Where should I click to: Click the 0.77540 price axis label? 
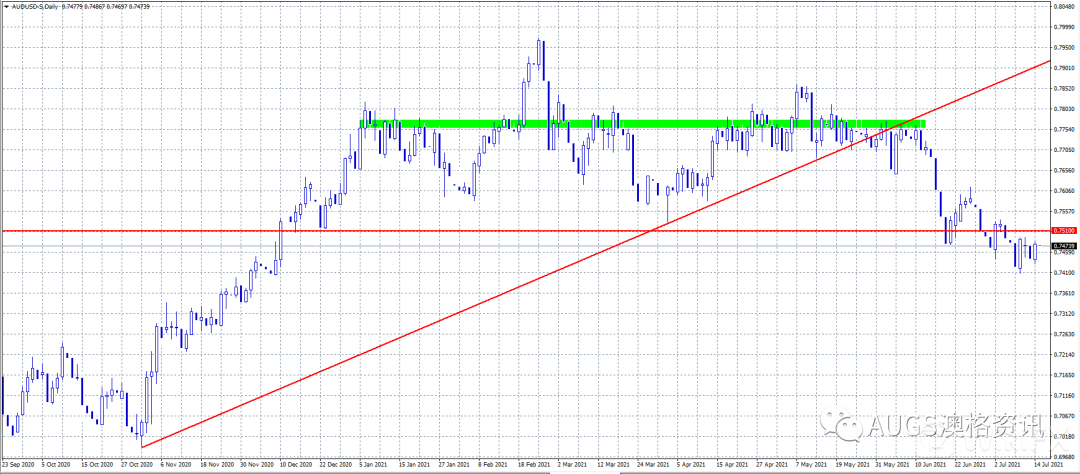click(x=1065, y=130)
